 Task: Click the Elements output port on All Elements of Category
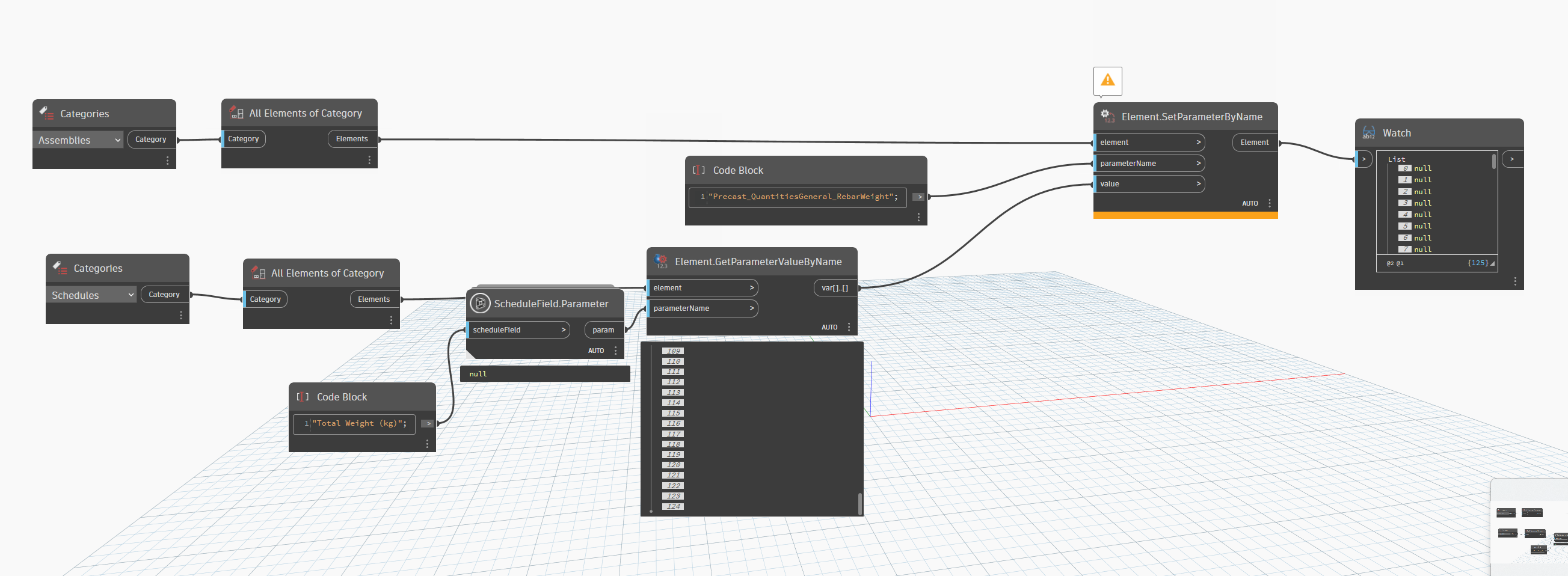[352, 138]
